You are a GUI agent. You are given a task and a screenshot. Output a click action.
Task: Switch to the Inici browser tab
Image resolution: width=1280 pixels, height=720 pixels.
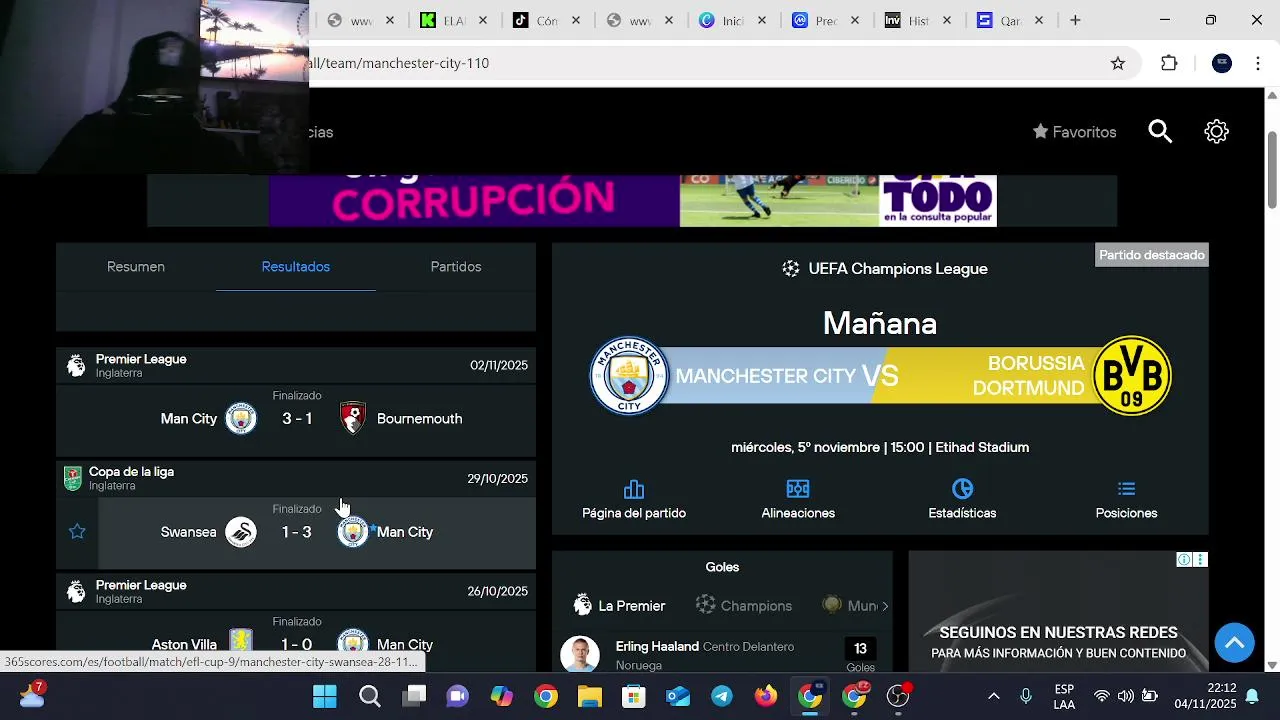[733, 20]
